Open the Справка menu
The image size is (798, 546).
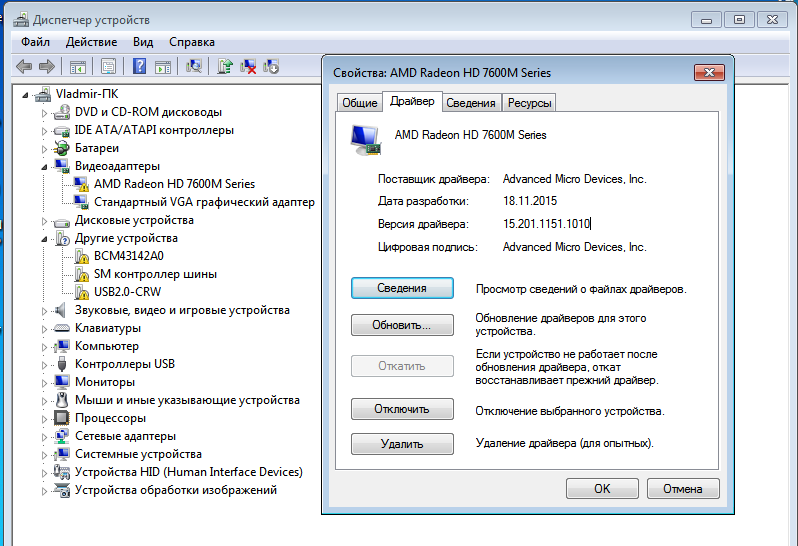(x=192, y=42)
